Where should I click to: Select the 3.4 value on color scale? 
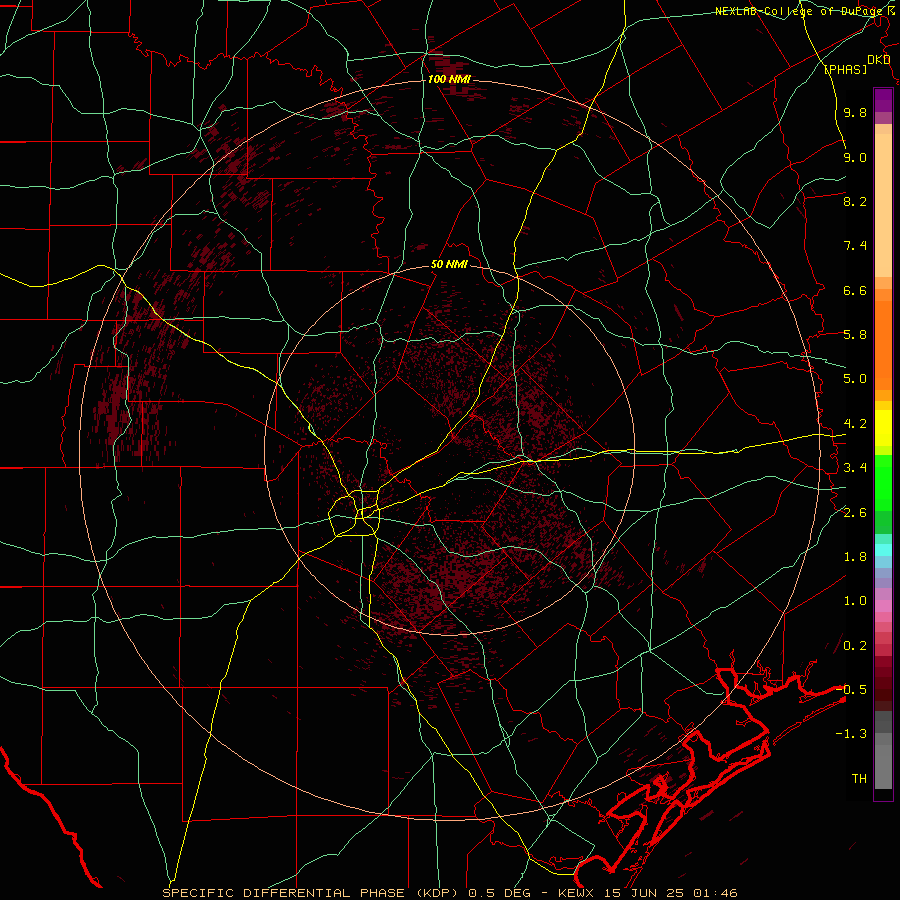855,468
